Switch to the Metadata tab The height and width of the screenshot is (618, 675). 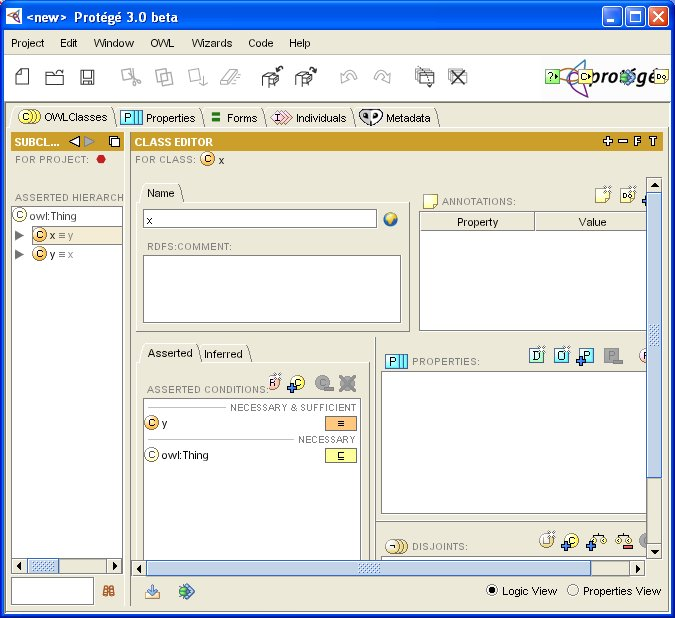point(395,117)
